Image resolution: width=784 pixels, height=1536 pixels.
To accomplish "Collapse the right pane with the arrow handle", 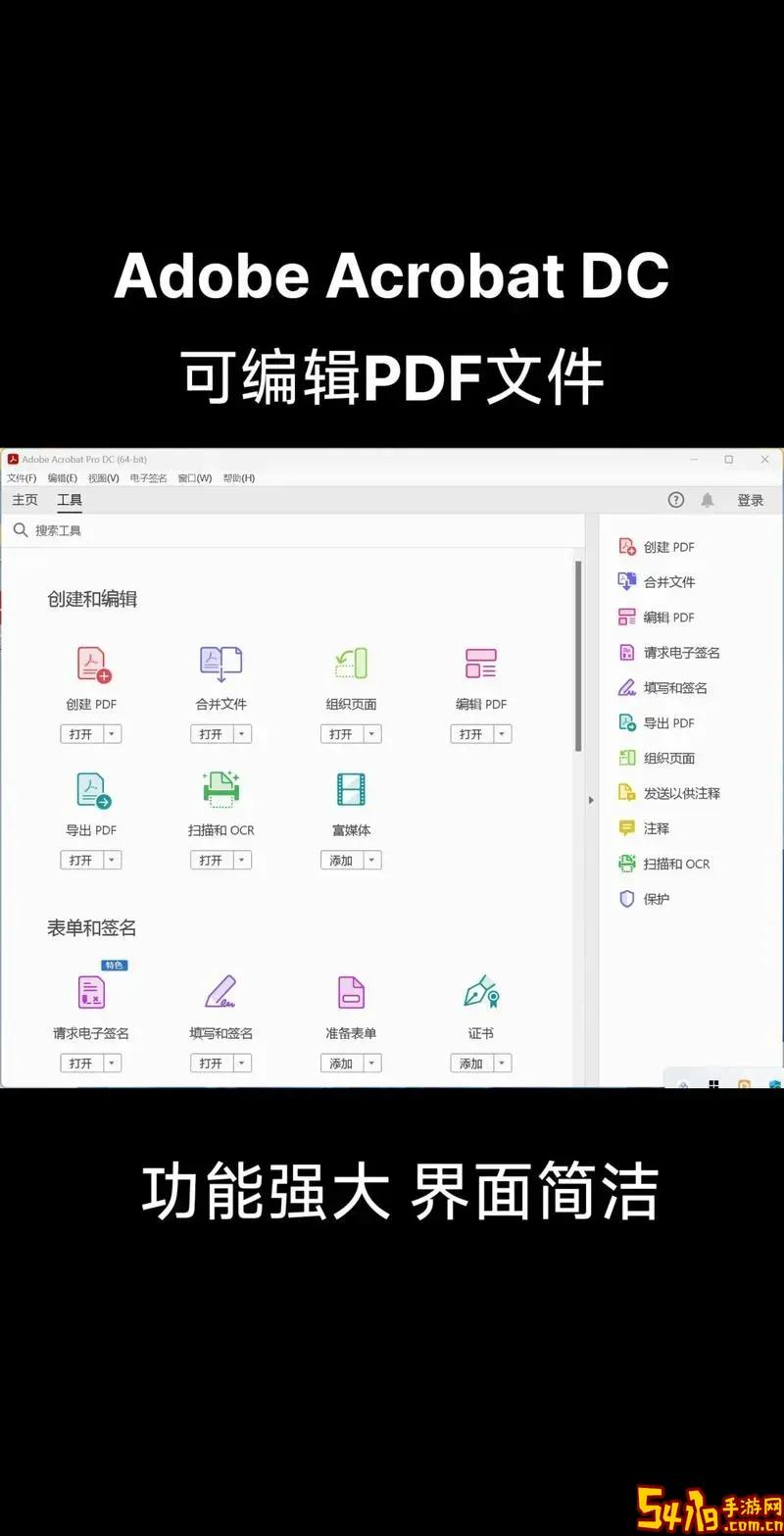I will 591,800.
